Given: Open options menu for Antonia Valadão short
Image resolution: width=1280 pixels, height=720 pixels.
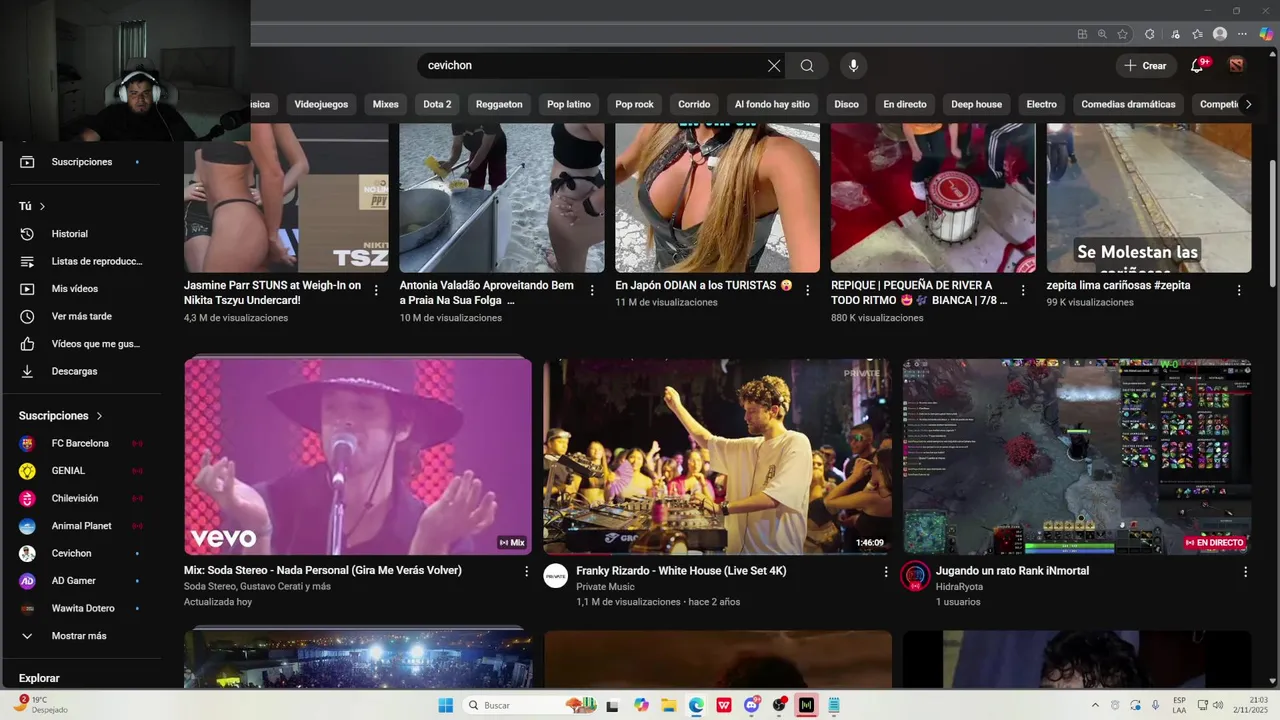Looking at the screenshot, I should click(592, 290).
